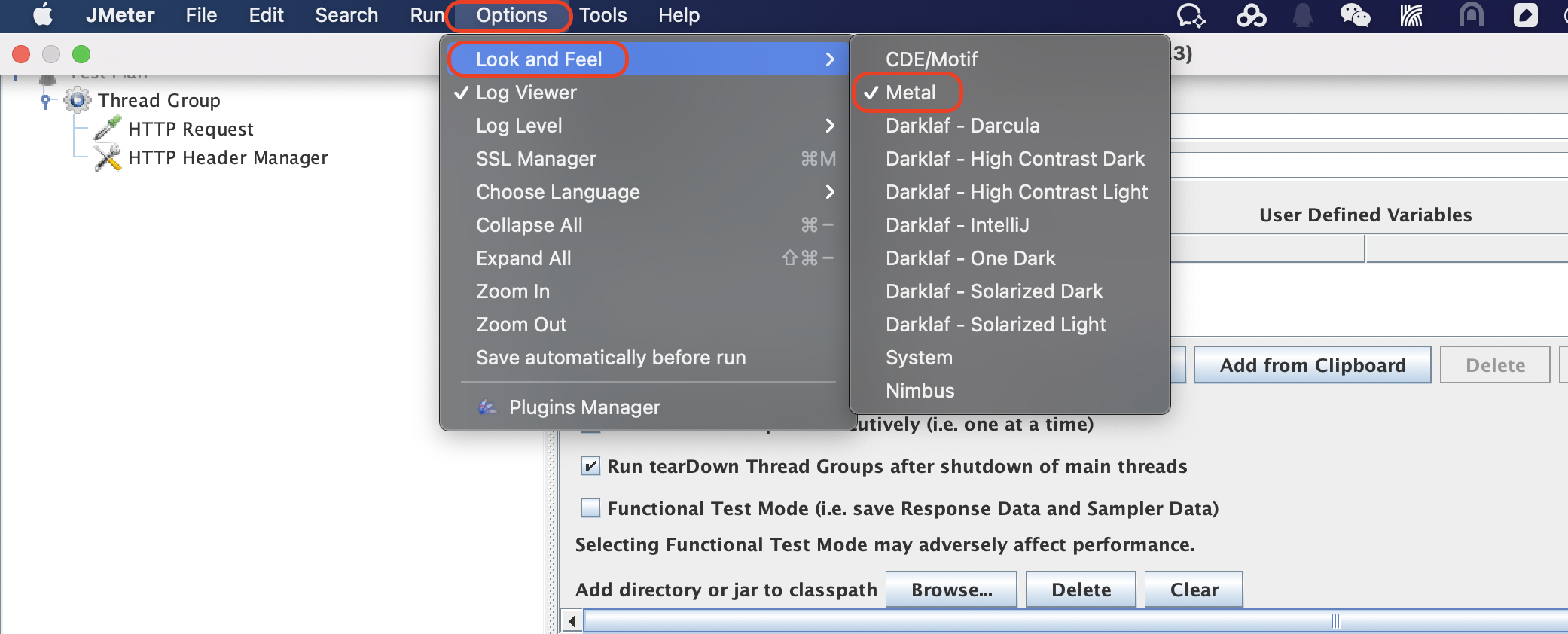
Task: Click the bell notification menu bar icon
Action: point(1302,15)
